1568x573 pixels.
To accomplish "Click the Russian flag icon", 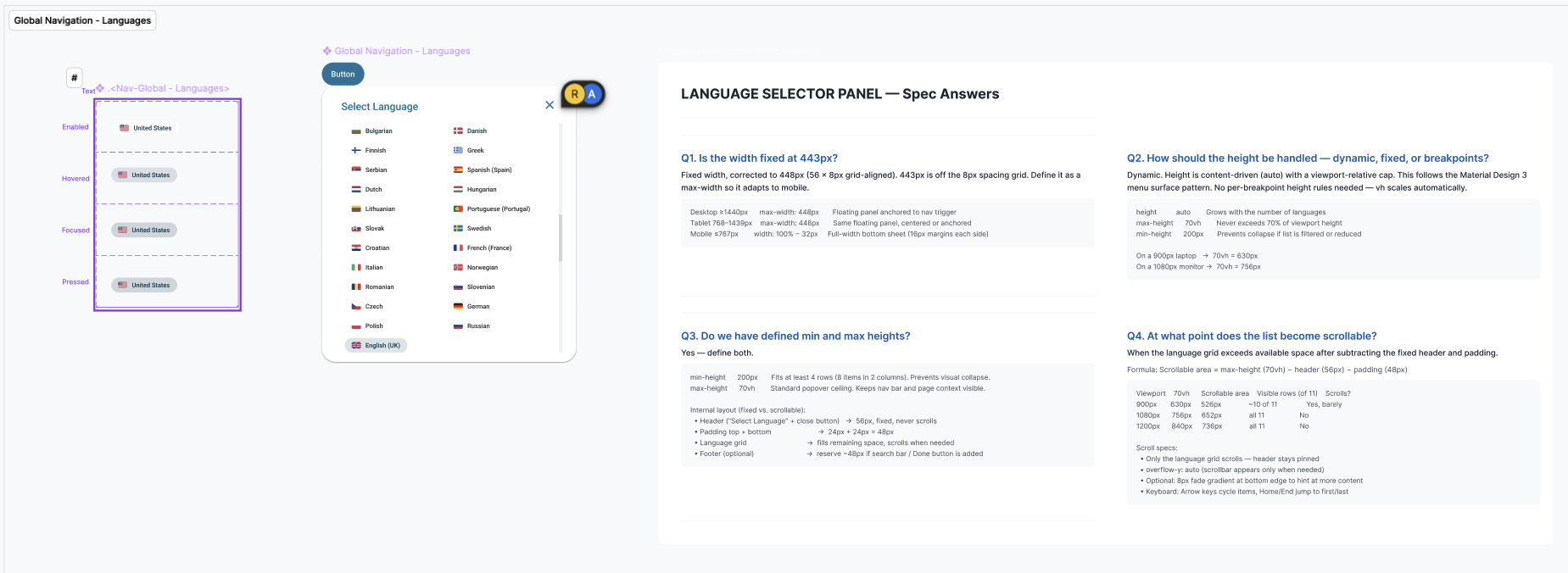I will click(x=458, y=326).
